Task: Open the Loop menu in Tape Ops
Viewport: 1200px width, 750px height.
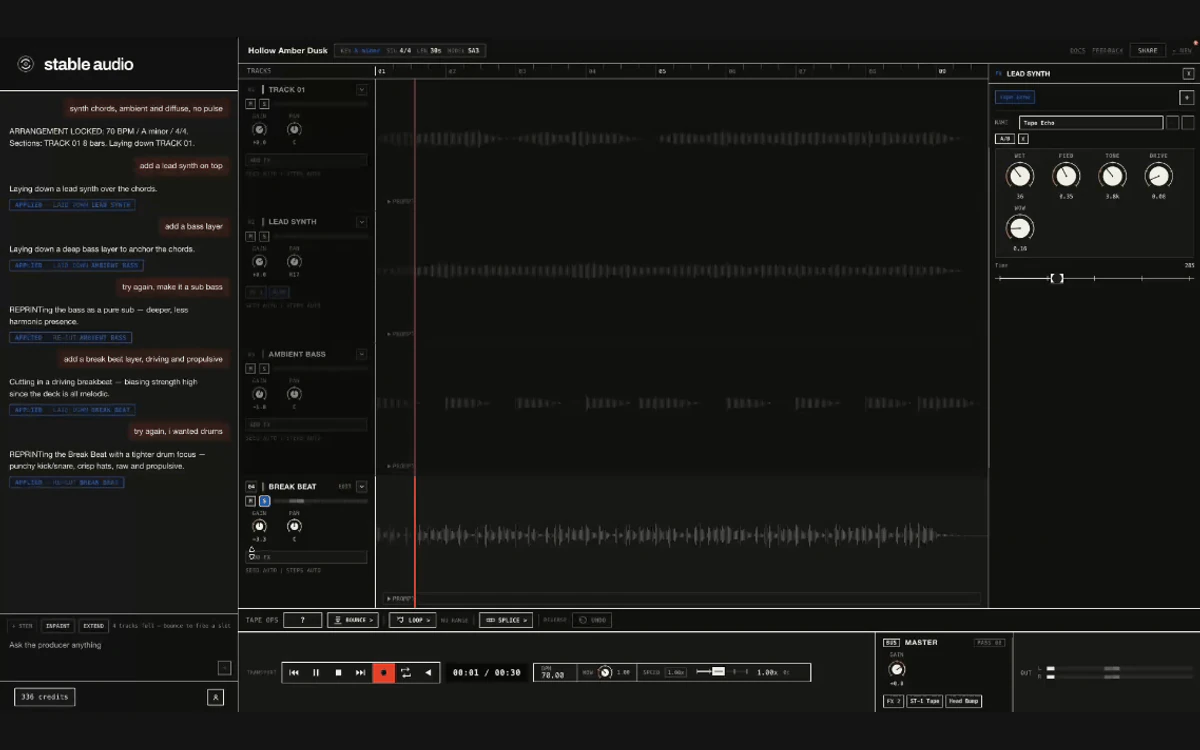Action: (x=412, y=620)
